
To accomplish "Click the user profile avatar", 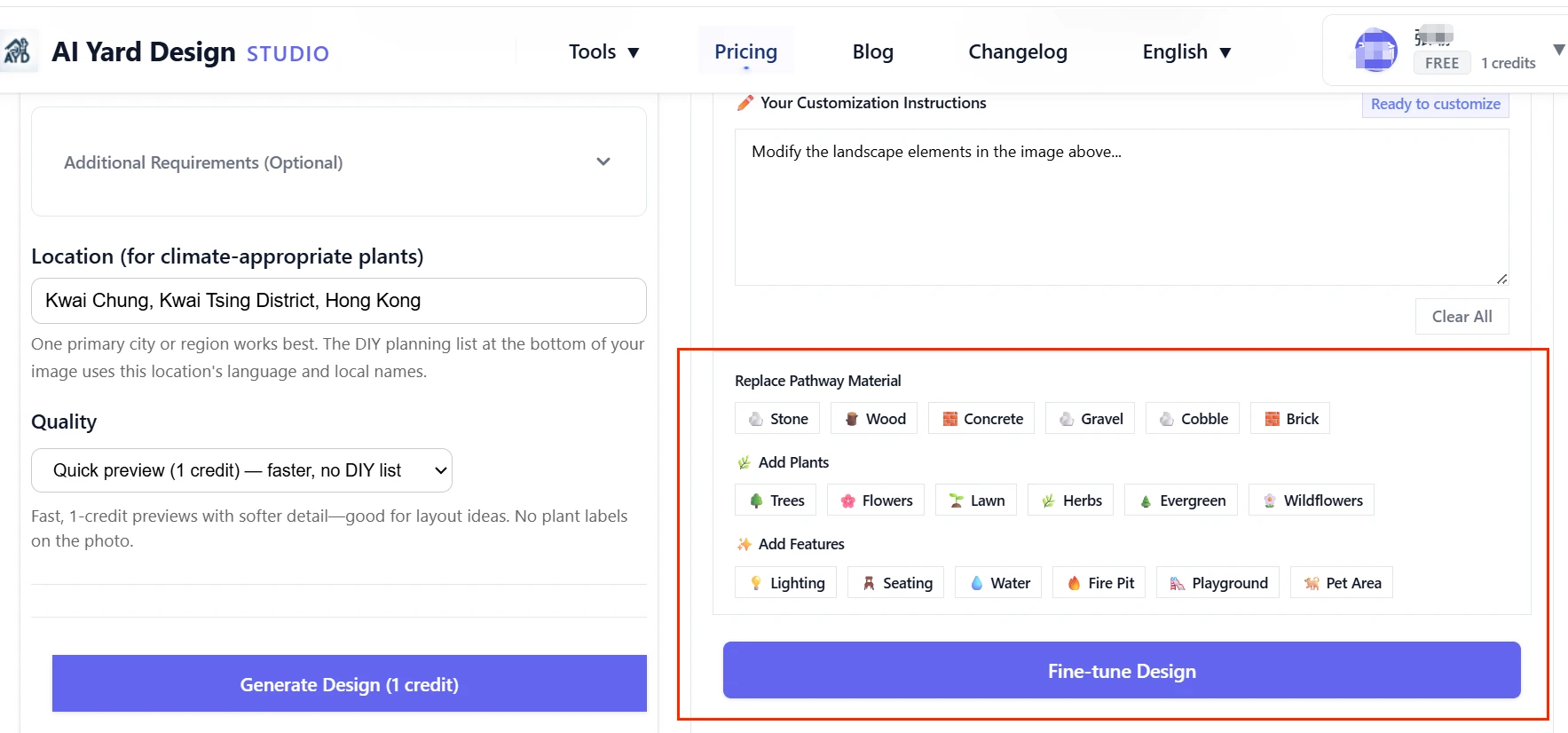I will click(x=1375, y=50).
